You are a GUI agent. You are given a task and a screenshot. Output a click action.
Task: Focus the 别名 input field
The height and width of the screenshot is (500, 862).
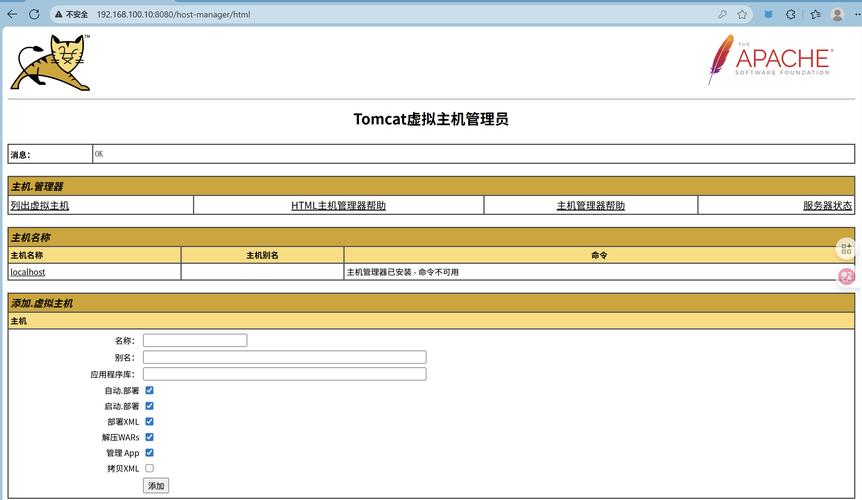click(285, 357)
